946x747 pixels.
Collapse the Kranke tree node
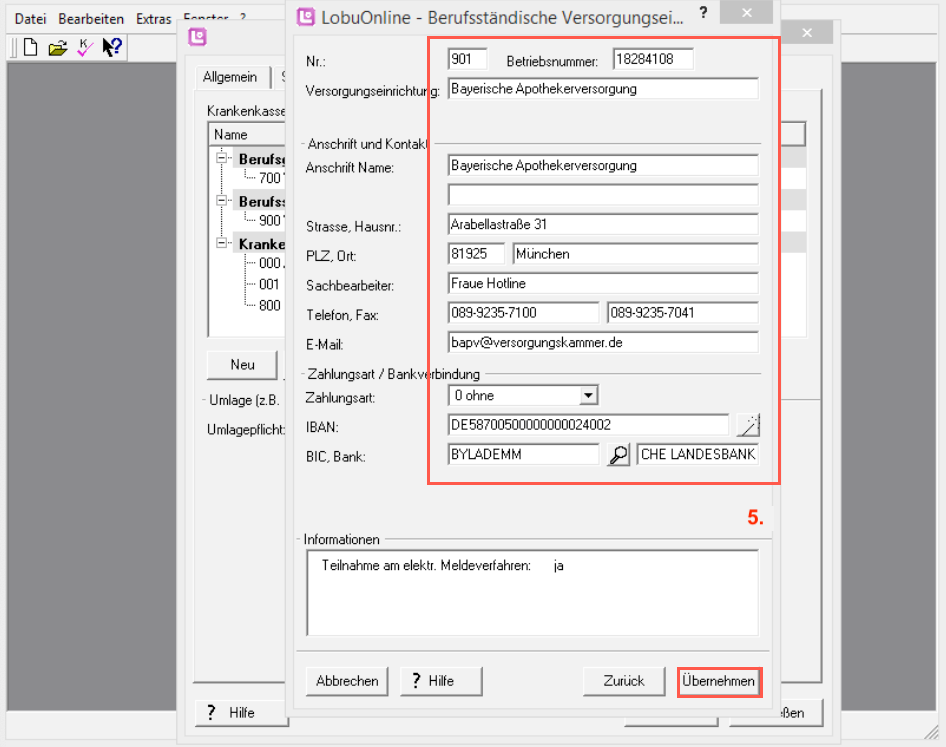tap(221, 243)
